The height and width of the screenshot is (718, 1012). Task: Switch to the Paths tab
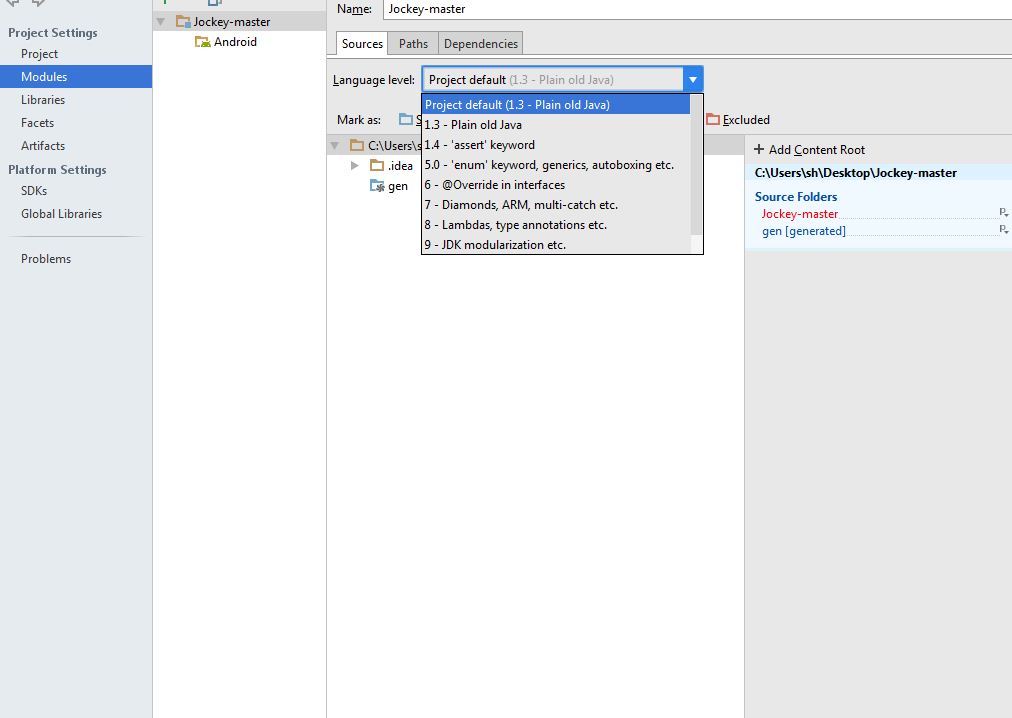coord(413,44)
